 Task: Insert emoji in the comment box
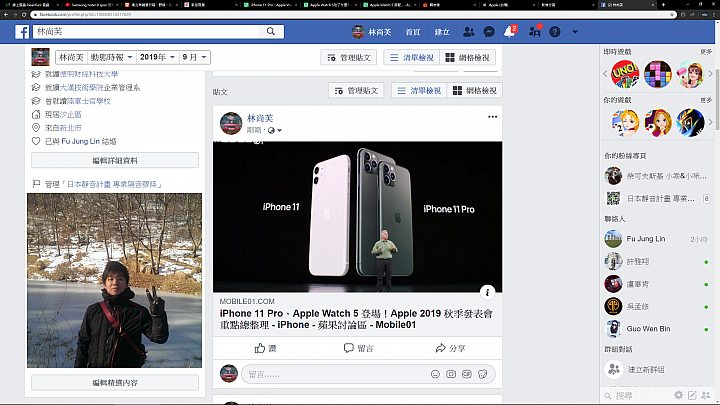coord(435,374)
